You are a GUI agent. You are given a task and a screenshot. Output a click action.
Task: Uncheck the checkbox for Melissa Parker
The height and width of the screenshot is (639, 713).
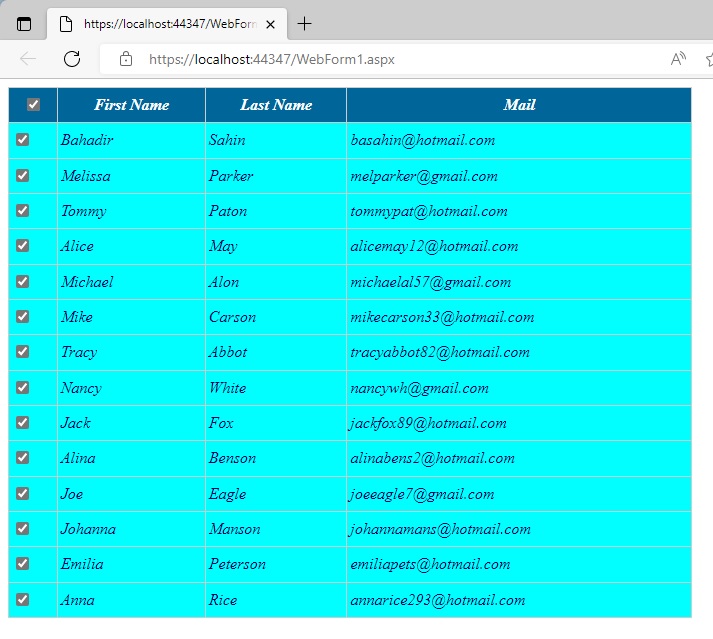coord(22,175)
